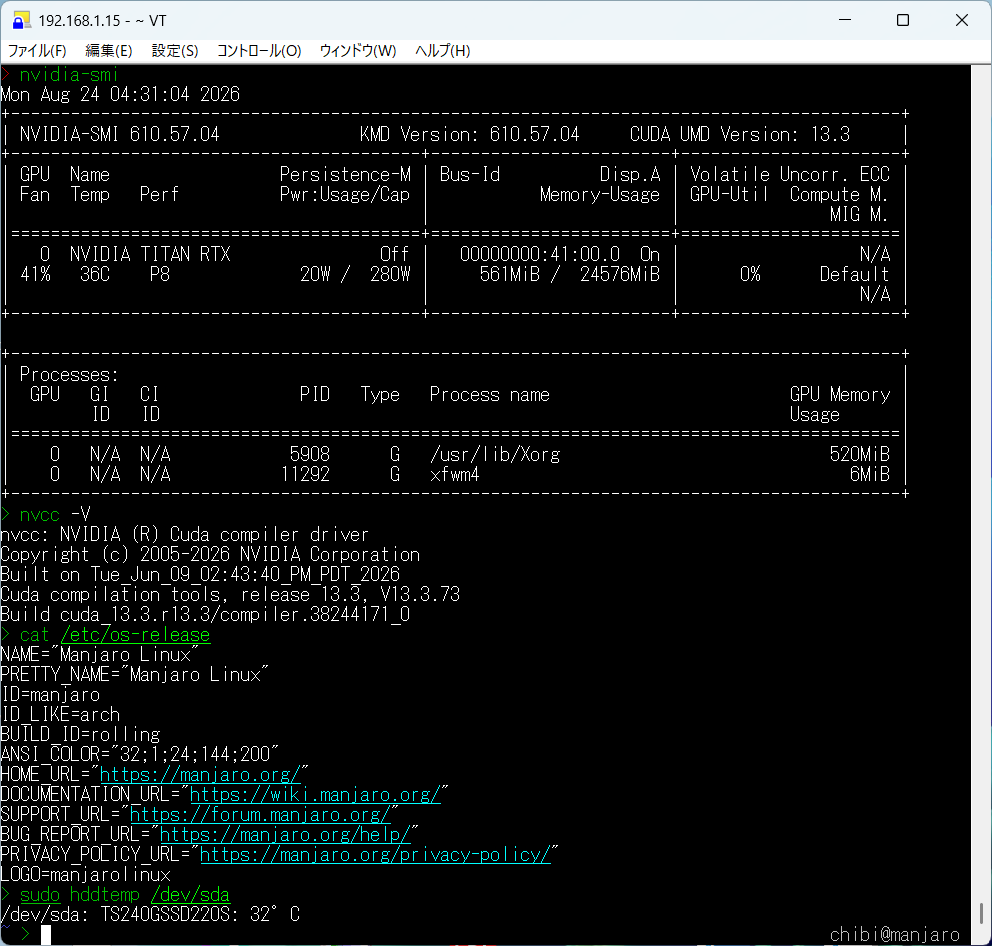Click the Cuda compiler driver line
The width and height of the screenshot is (992, 946).
click(184, 534)
